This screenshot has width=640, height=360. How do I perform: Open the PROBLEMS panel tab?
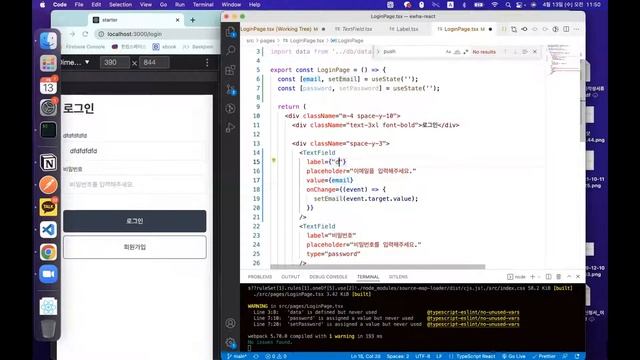coord(260,277)
